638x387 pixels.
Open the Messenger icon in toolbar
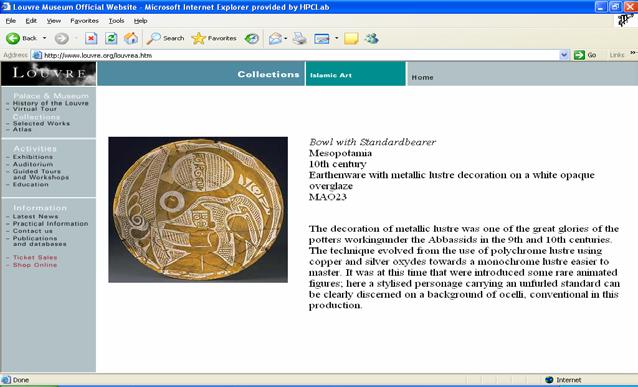(371, 38)
